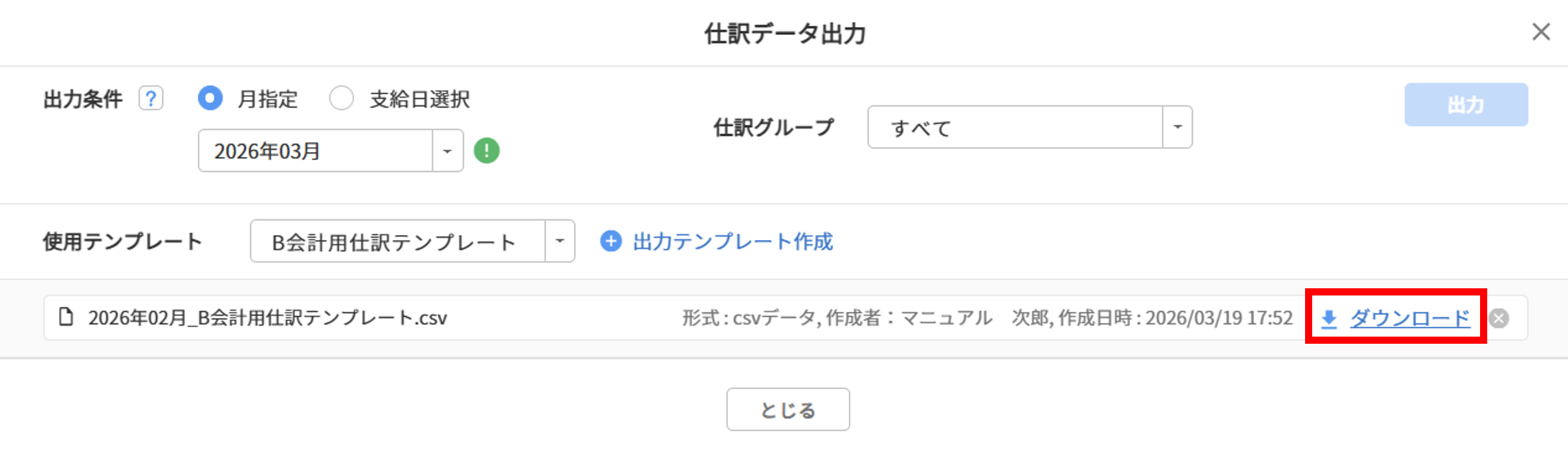
Task: Open the 出力テンプレート作成 link
Action: tap(733, 242)
